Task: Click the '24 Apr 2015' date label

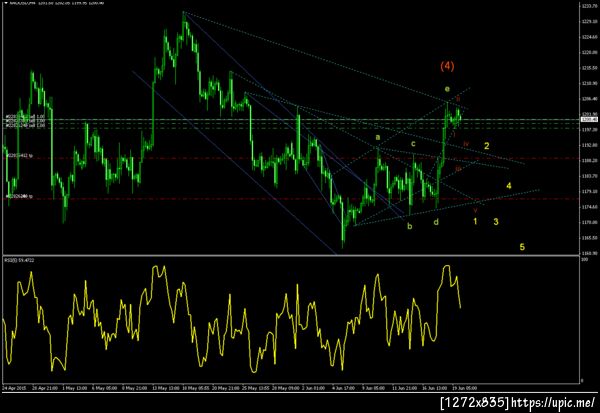Action: click(14, 388)
